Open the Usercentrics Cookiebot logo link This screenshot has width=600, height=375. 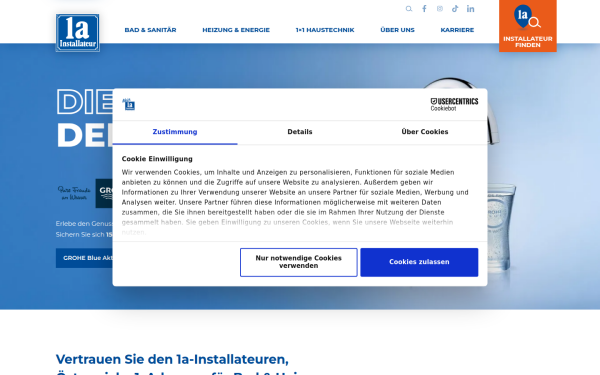(454, 104)
